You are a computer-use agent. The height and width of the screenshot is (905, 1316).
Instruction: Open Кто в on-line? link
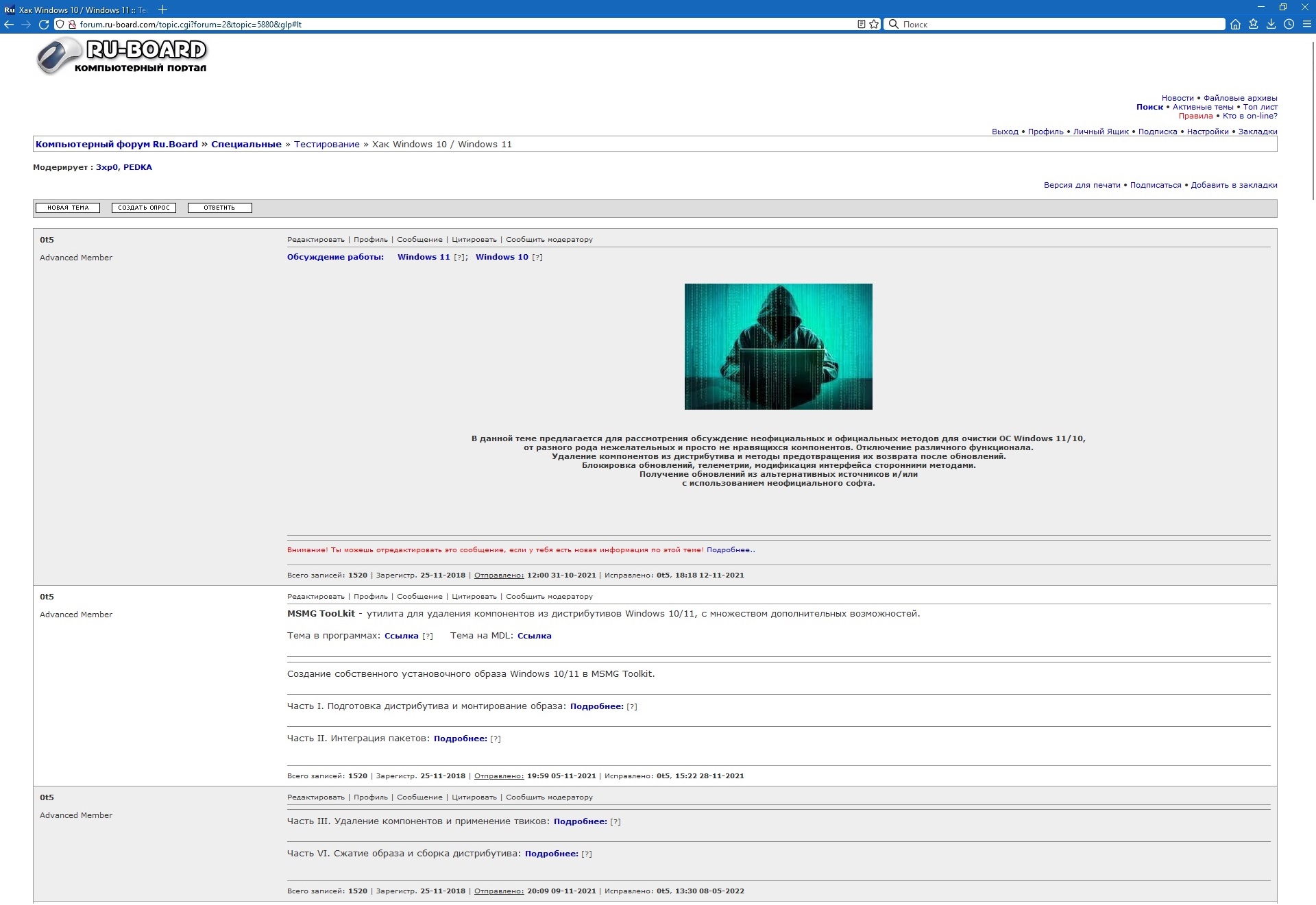click(1250, 116)
